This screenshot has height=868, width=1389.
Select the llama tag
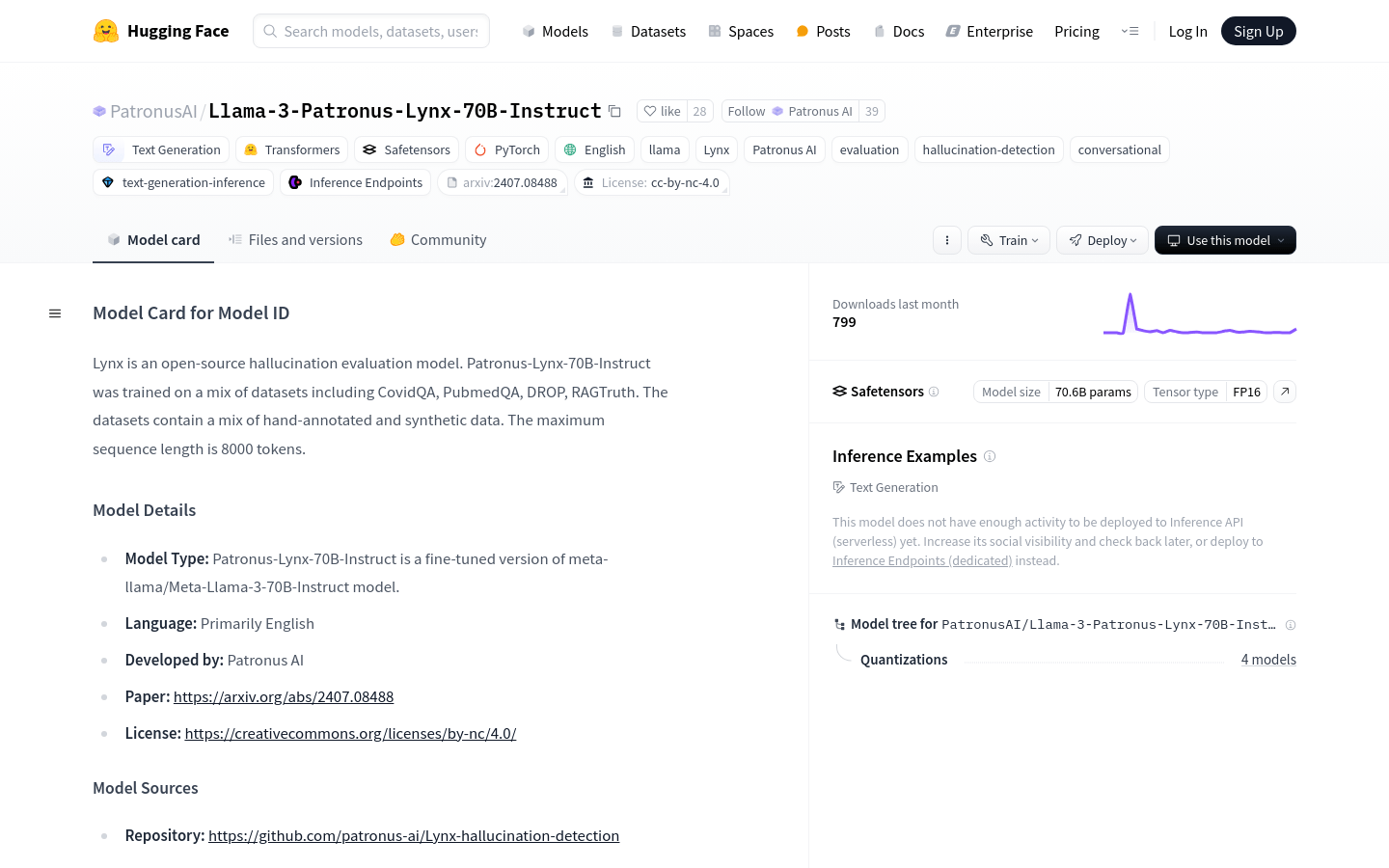(665, 149)
